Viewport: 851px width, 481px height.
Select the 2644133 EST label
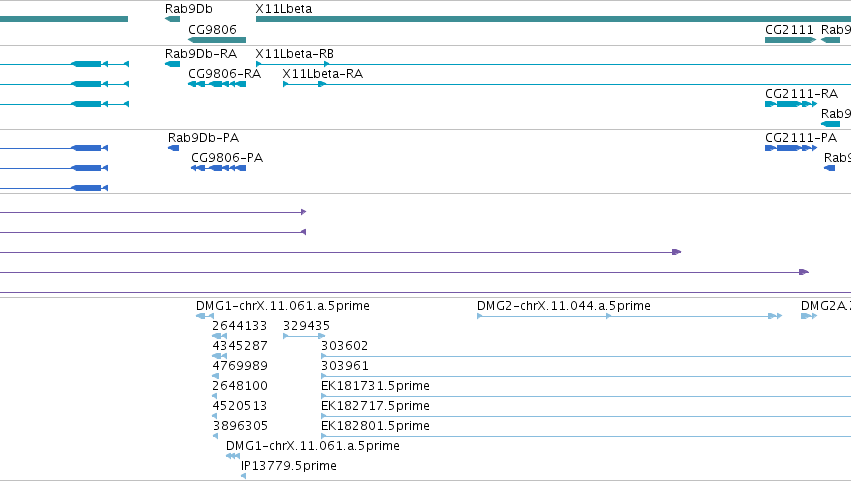[239, 326]
